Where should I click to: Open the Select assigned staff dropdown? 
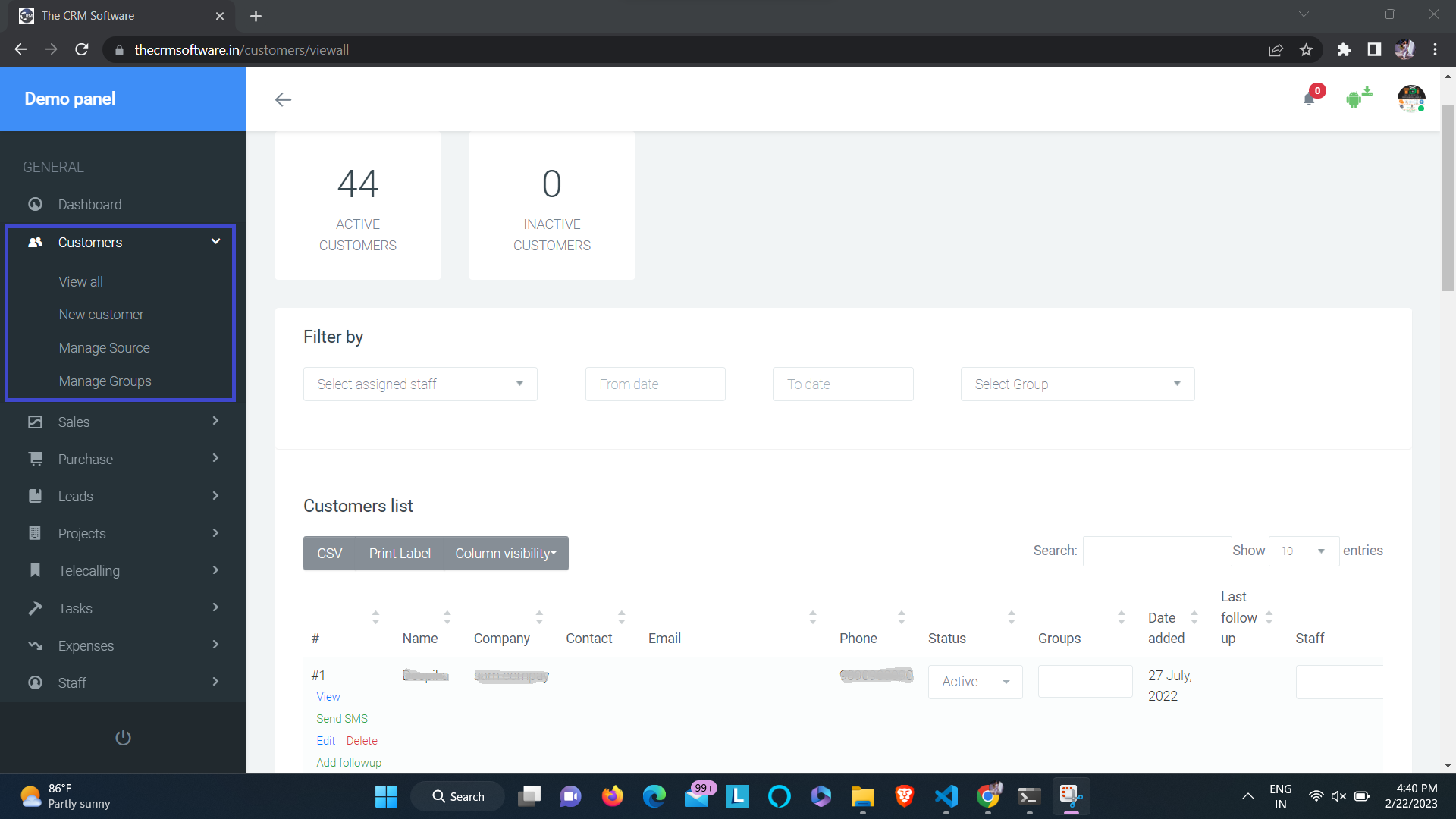(x=420, y=384)
